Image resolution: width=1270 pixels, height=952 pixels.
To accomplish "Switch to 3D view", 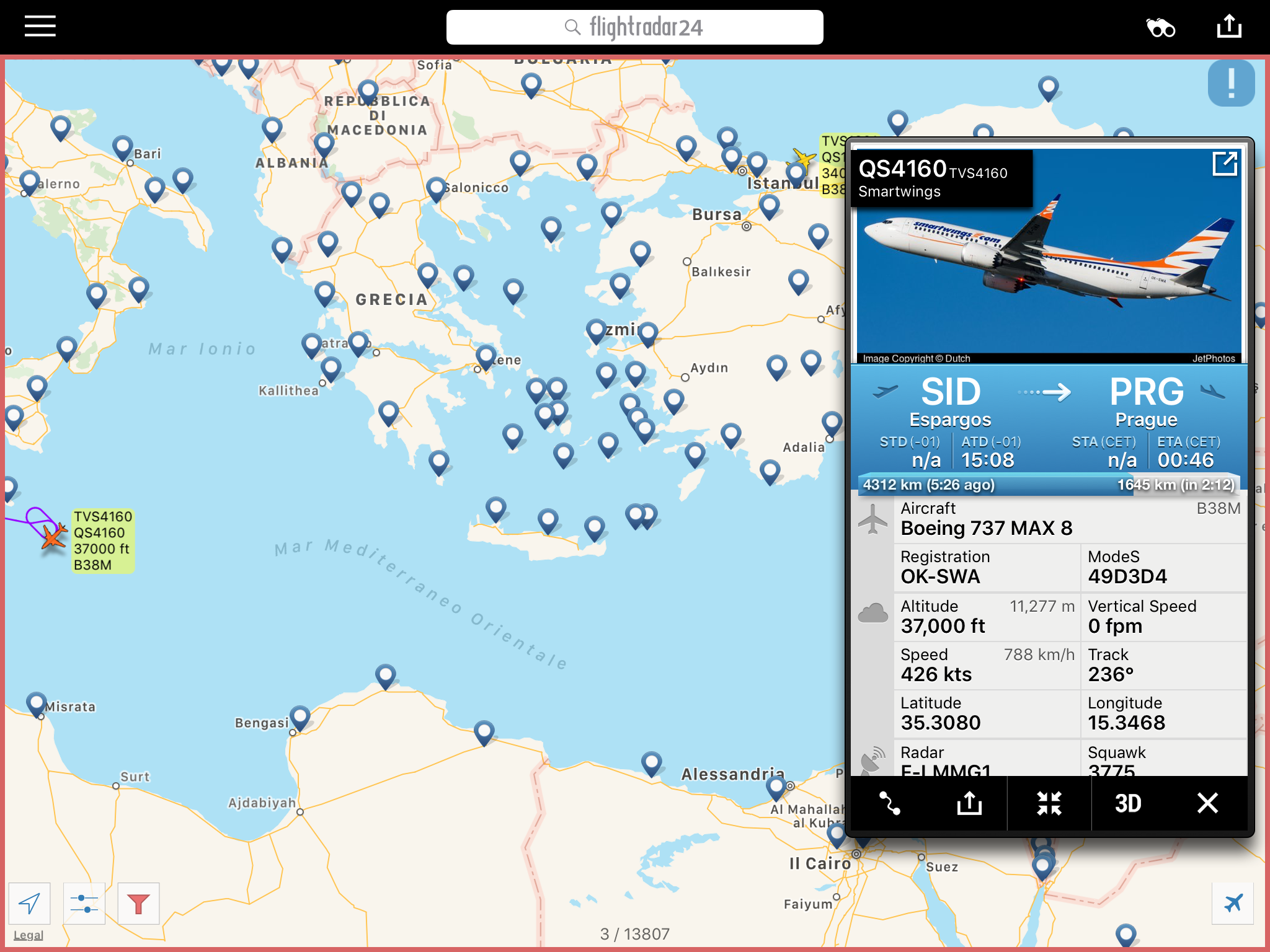I will pyautogui.click(x=1129, y=803).
